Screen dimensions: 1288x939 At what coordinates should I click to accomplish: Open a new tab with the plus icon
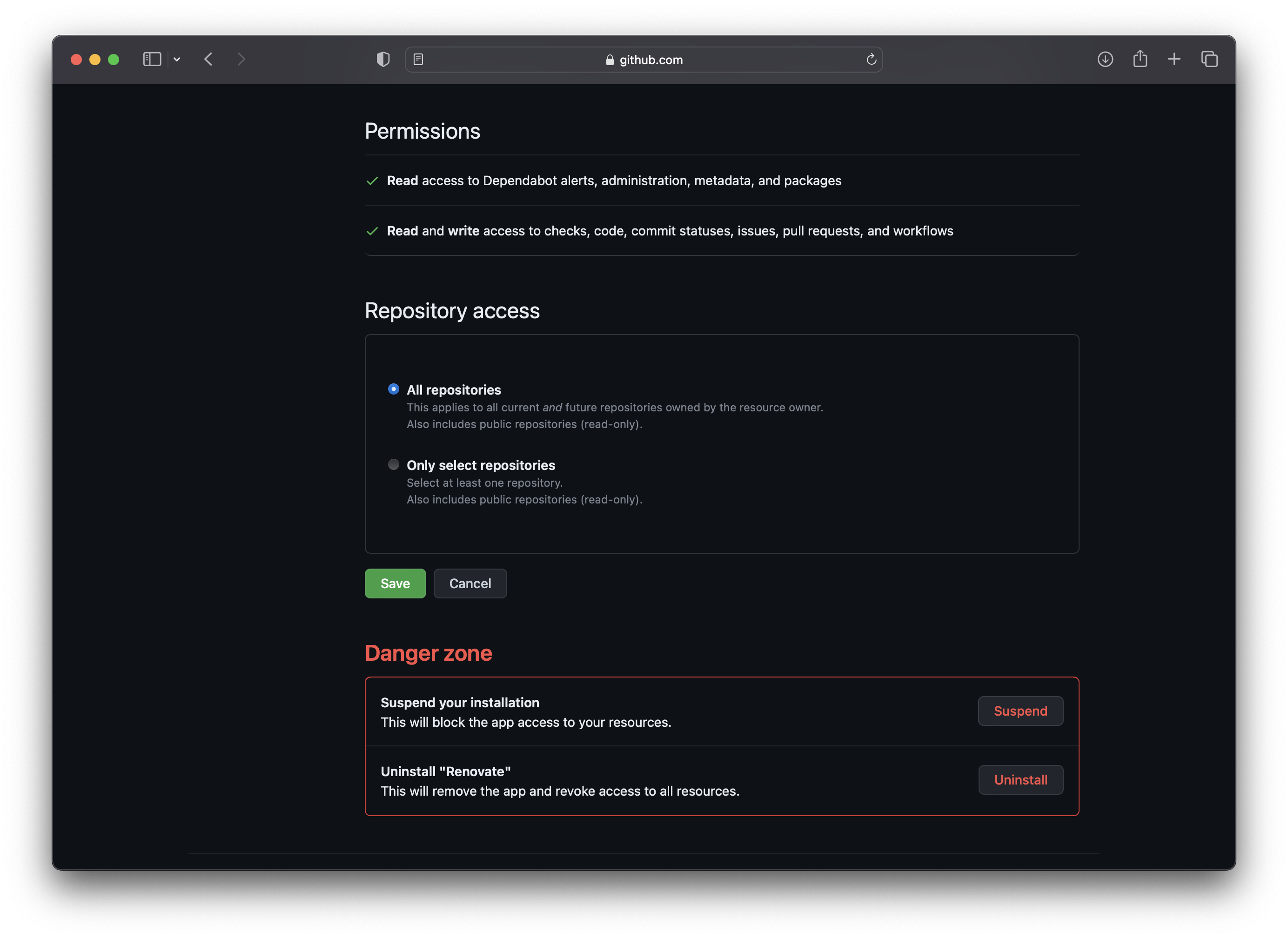[x=1174, y=59]
